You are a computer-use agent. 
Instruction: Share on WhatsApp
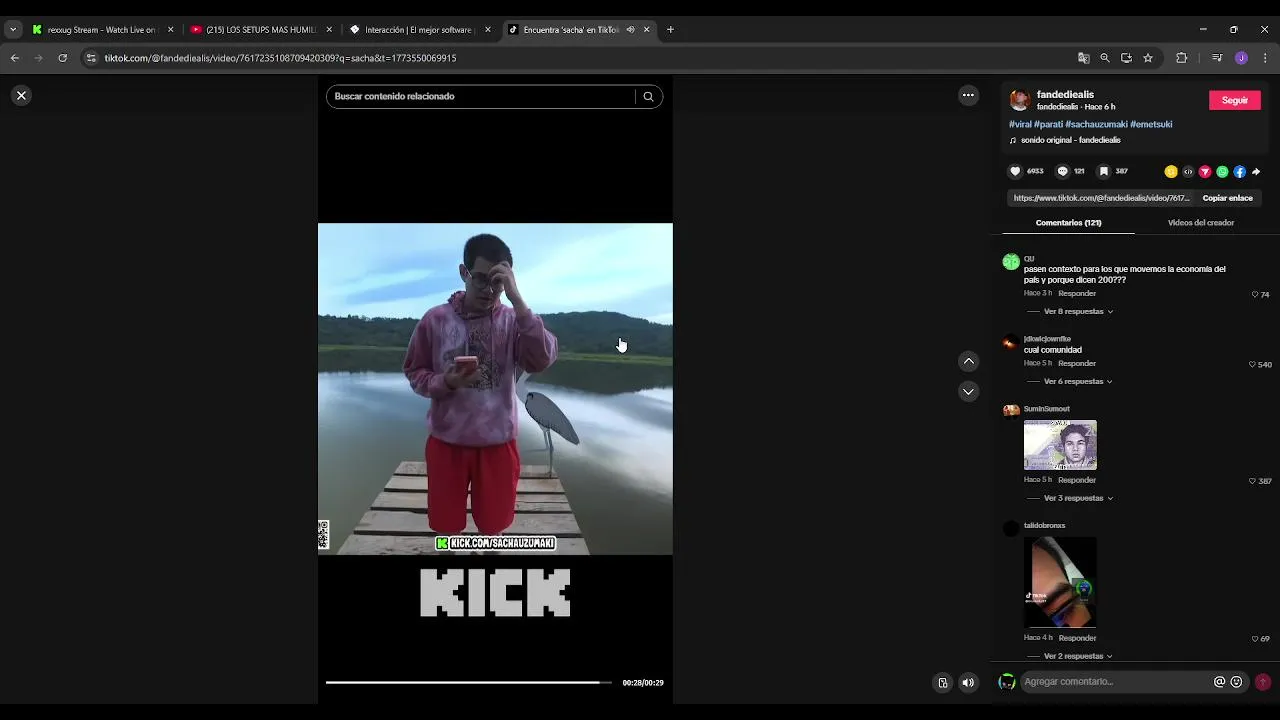[x=1222, y=172]
